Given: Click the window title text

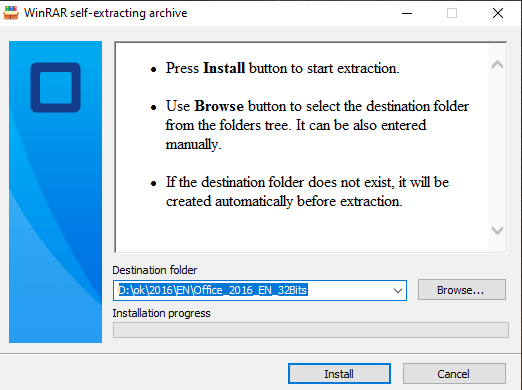Looking at the screenshot, I should (106, 13).
